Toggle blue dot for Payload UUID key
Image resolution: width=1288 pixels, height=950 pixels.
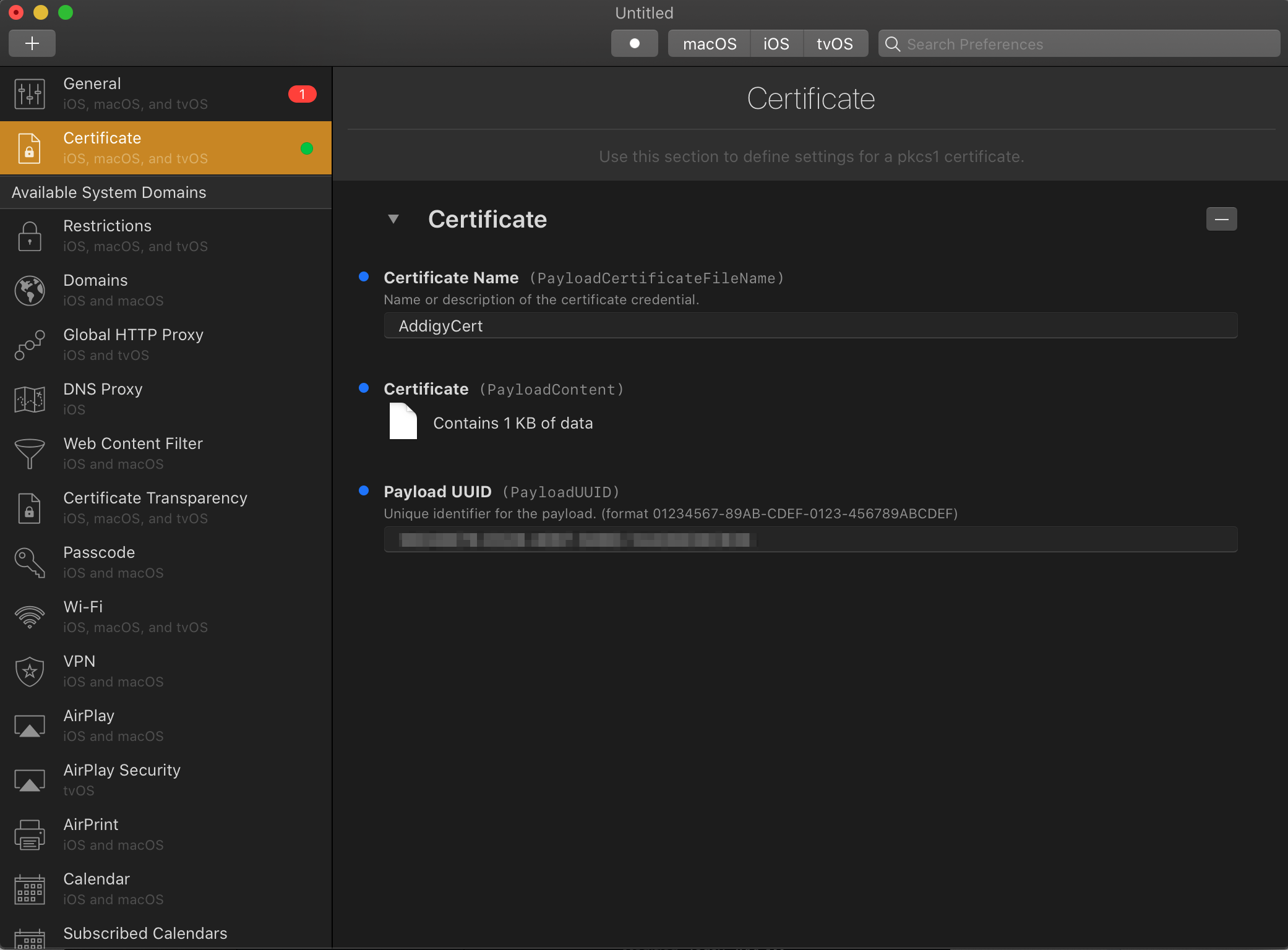pyautogui.click(x=364, y=490)
